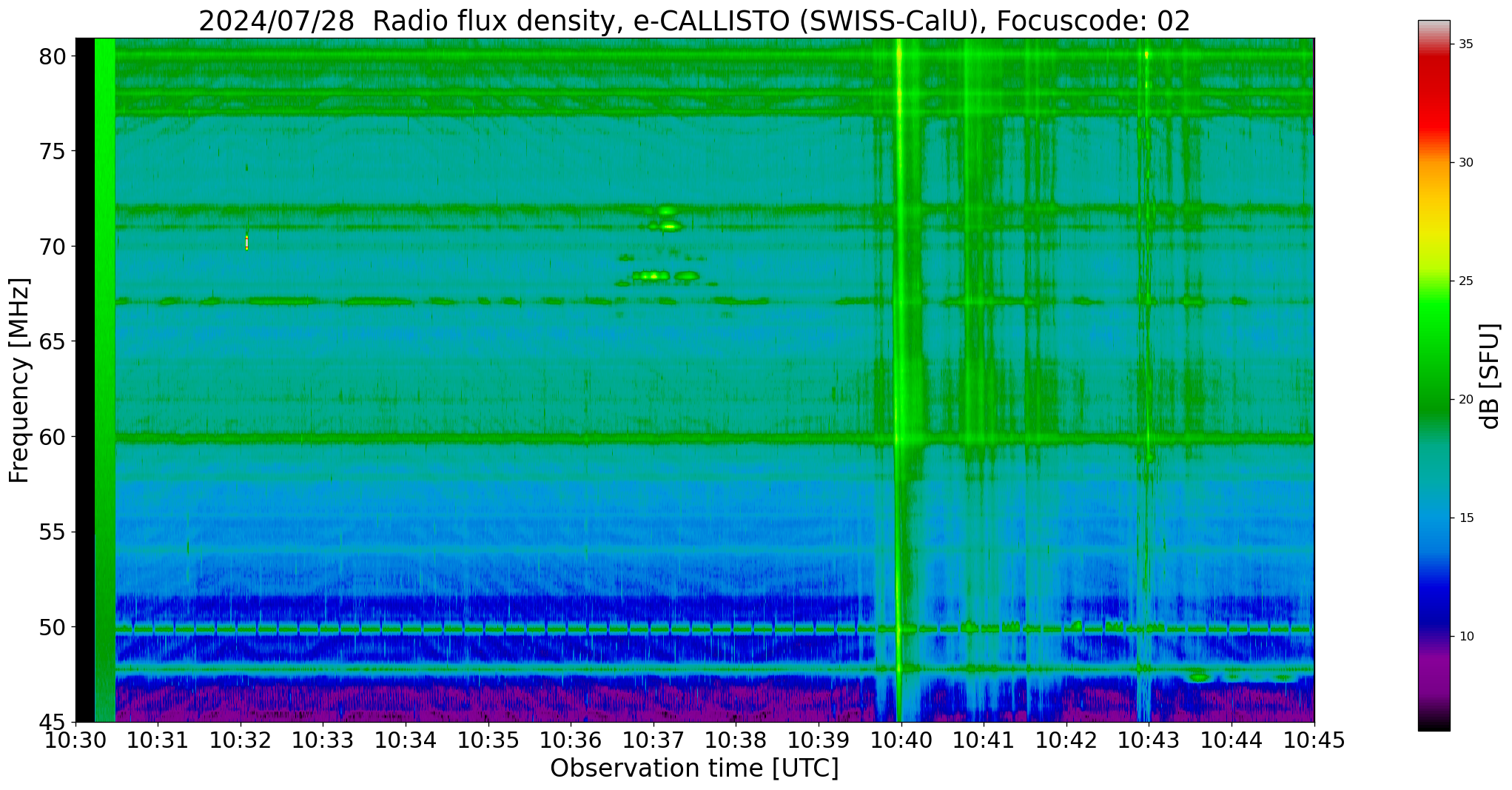Click the 10:37 time tick label
The height and width of the screenshot is (790, 1512).
(x=653, y=740)
